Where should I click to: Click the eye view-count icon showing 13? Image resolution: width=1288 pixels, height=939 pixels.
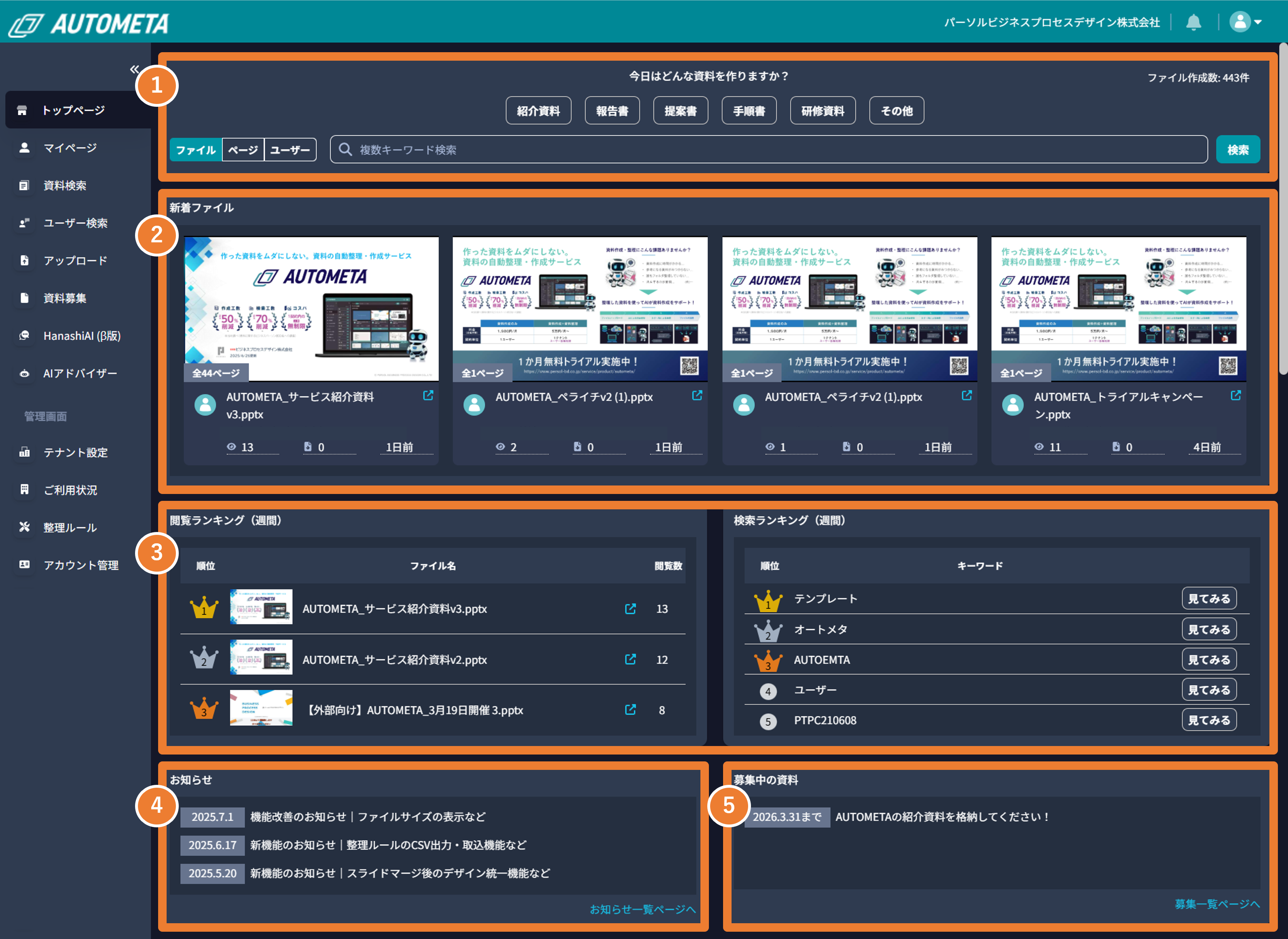point(231,447)
